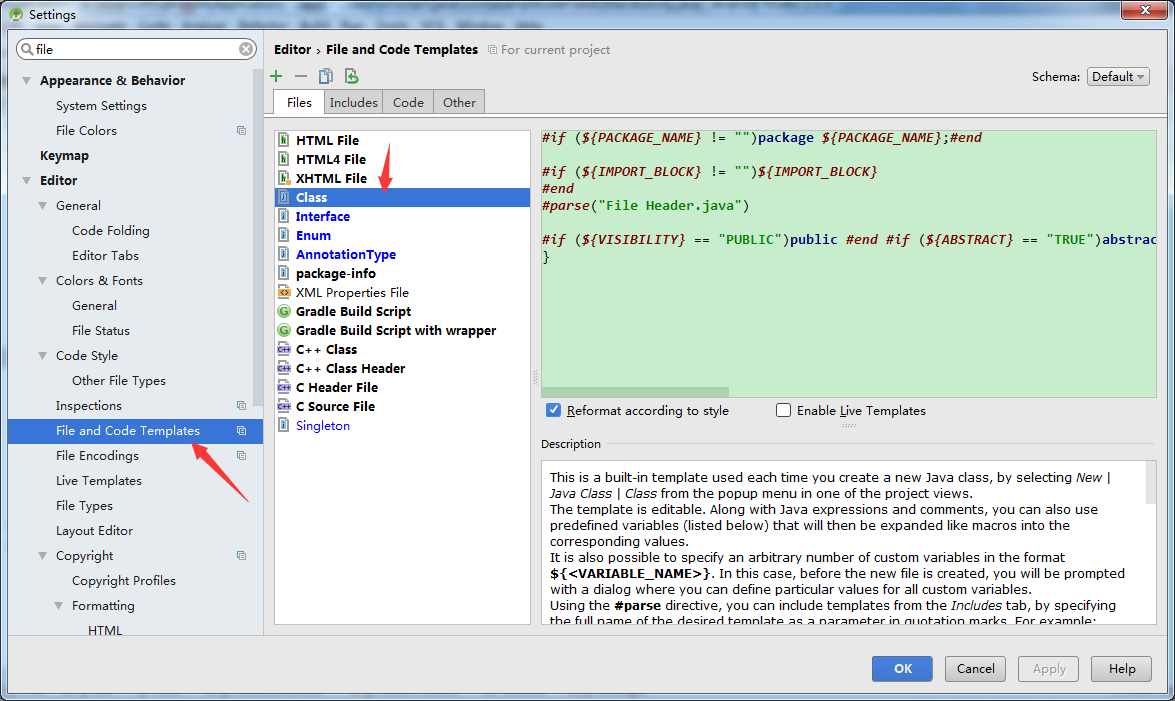Click the OK button
Viewport: 1175px width, 701px height.
click(902, 669)
